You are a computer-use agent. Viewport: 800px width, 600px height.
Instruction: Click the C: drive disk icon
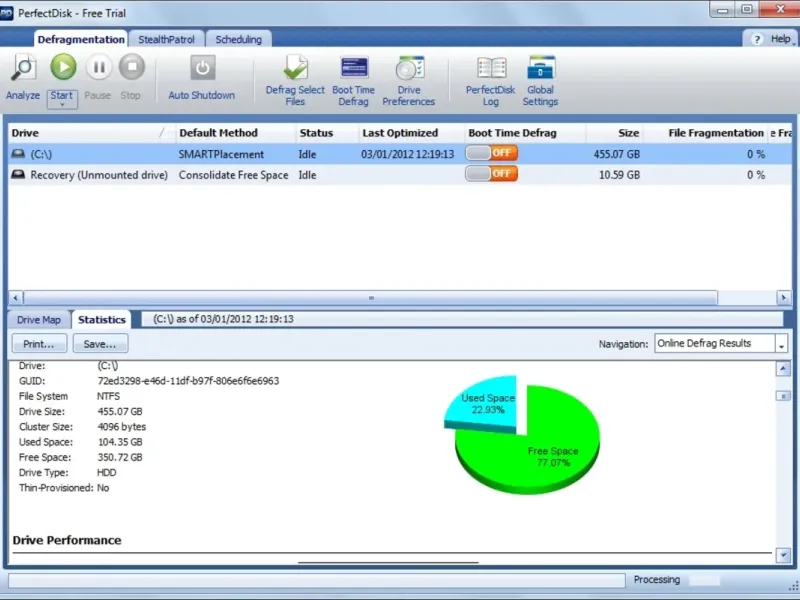click(18, 154)
